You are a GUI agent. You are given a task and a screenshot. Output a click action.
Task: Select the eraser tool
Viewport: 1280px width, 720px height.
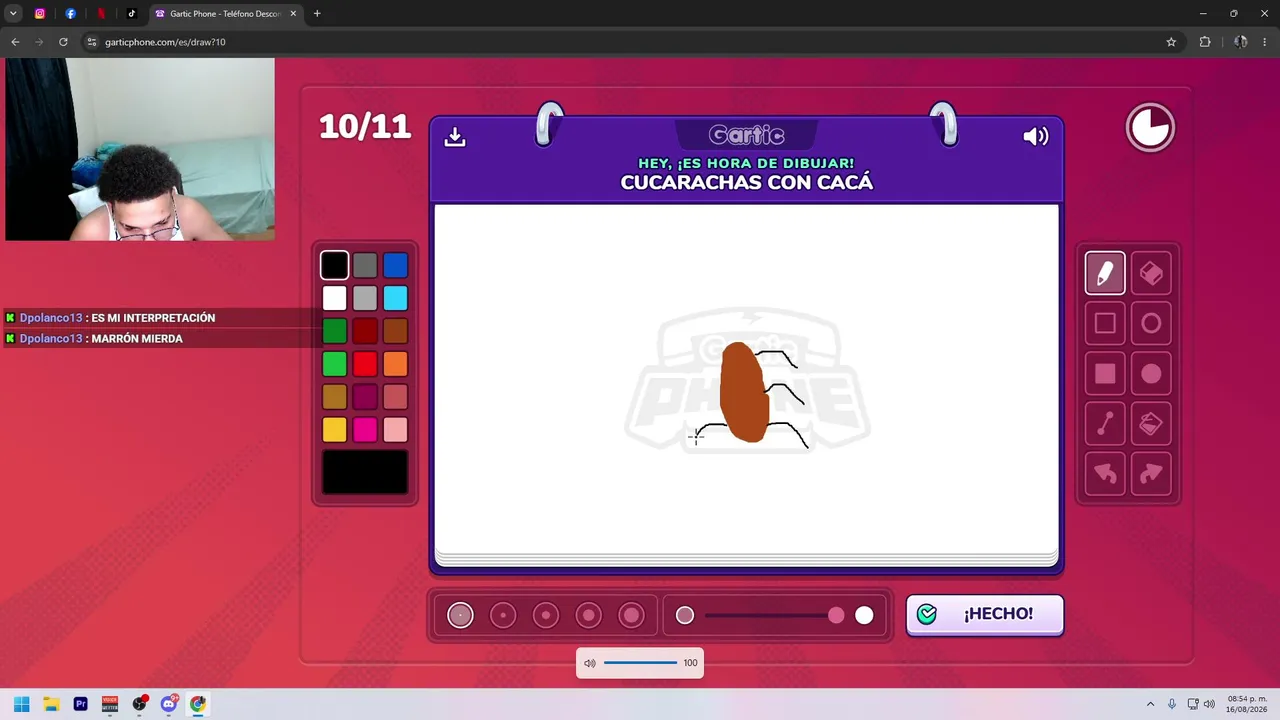coord(1151,273)
